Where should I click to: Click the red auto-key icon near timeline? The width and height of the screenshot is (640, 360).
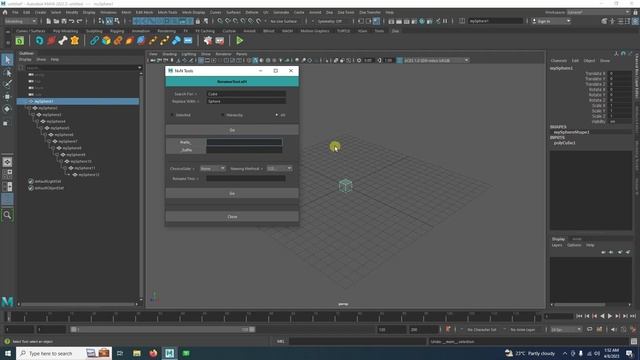[x=448, y=329]
